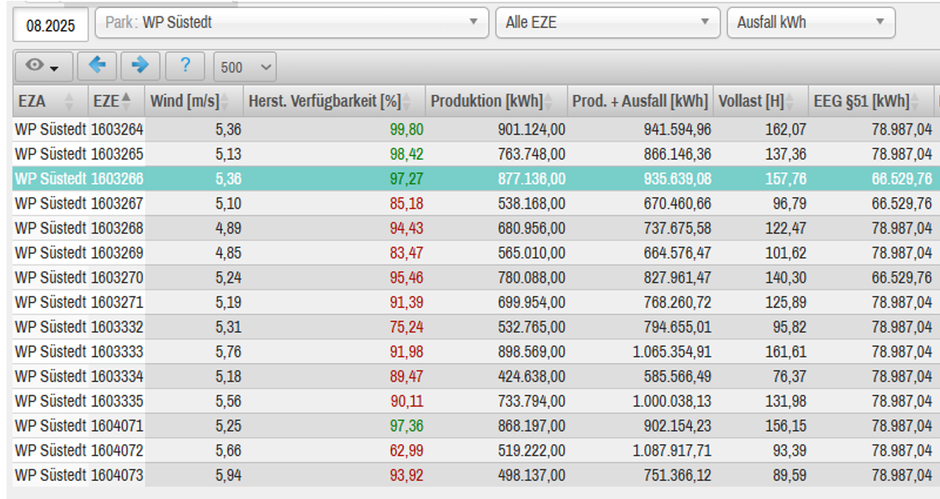940x499 pixels.
Task: Sort by Produktion [kWh] column
Action: click(x=496, y=101)
